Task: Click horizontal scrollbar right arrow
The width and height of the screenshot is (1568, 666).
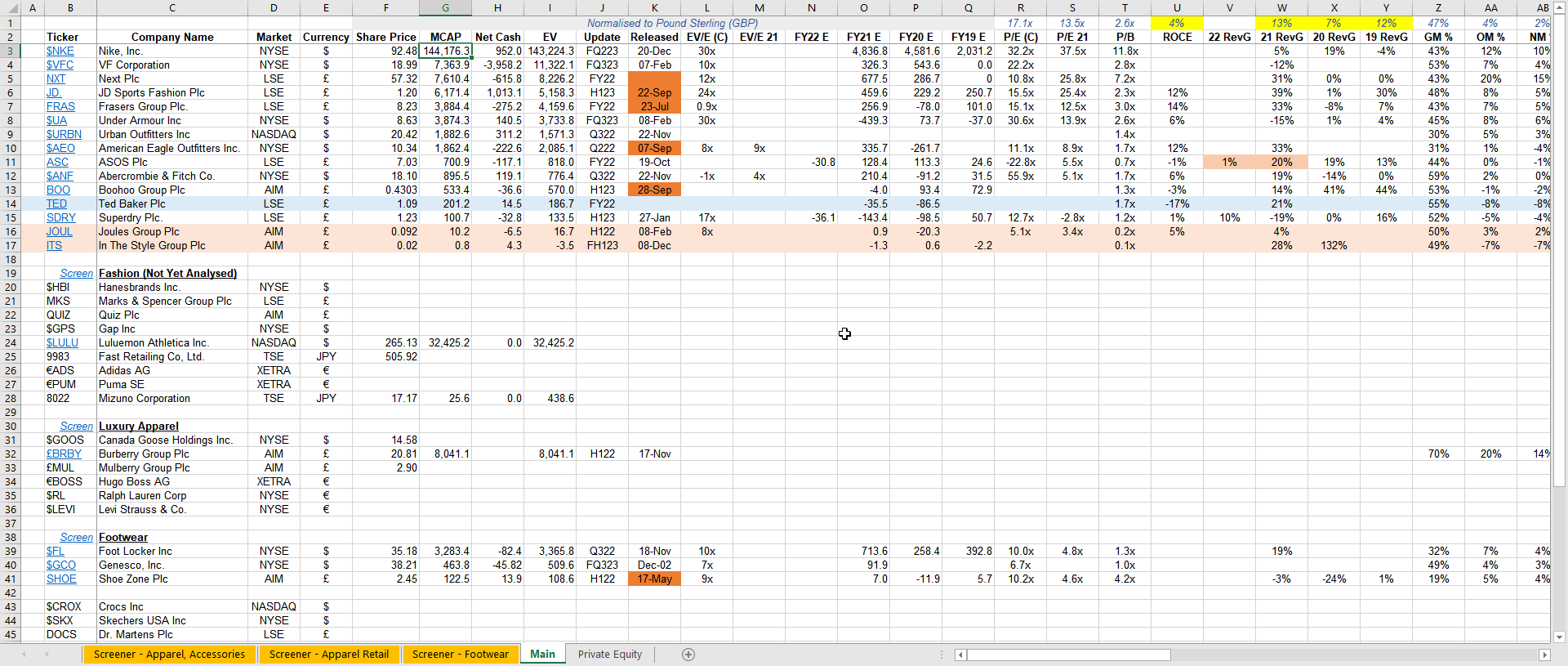Action: (x=1543, y=655)
